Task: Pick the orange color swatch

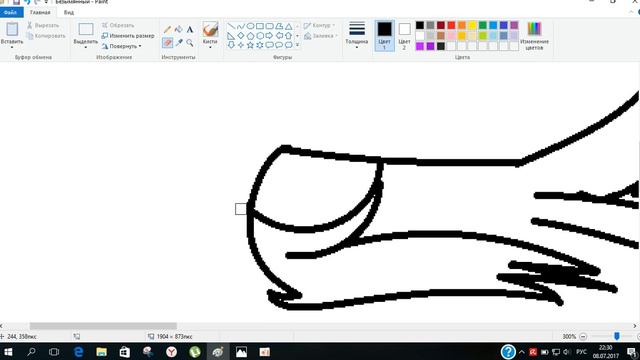Action: [x=462, y=25]
